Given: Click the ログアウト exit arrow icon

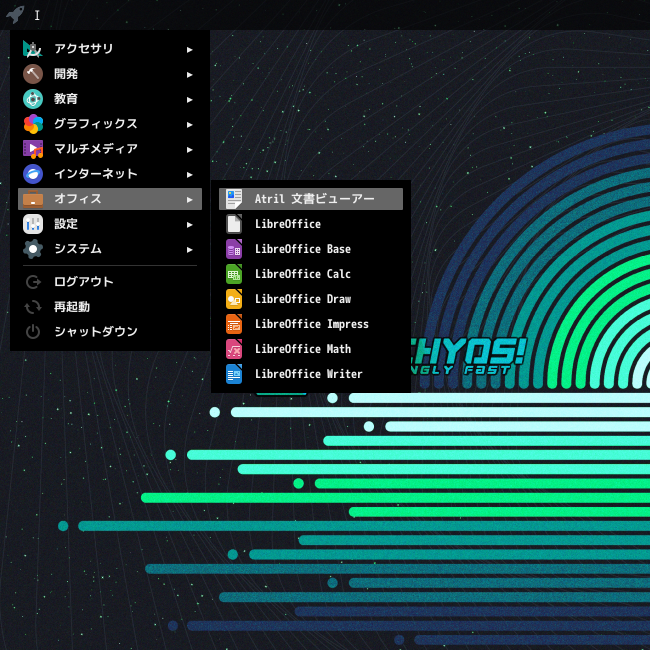Looking at the screenshot, I should 33,282.
